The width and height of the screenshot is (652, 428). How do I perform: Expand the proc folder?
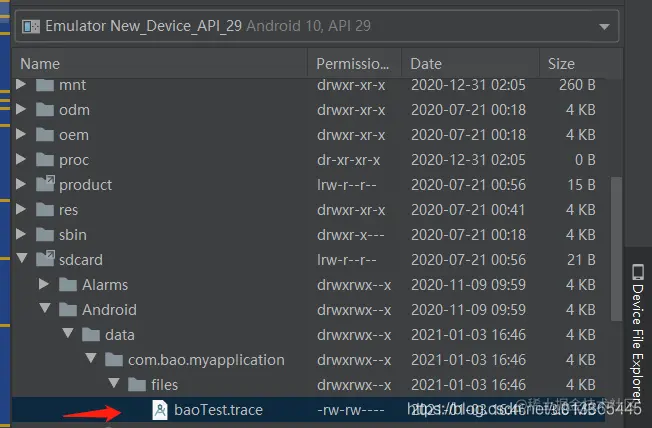point(21,159)
